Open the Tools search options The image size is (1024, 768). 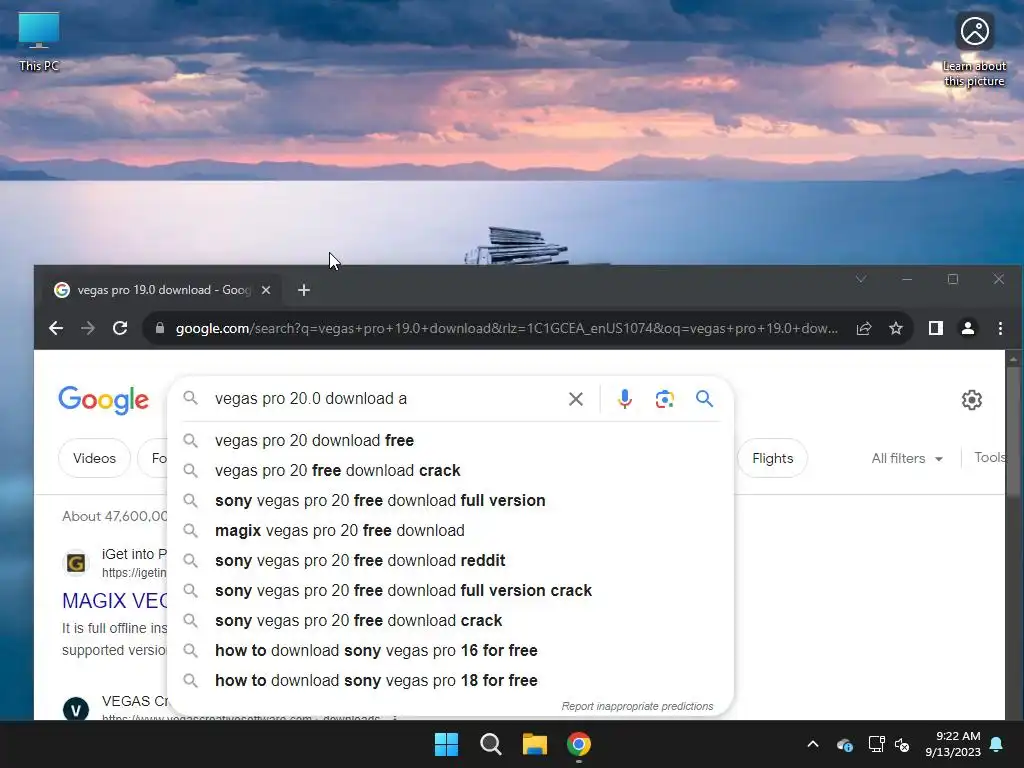tap(989, 457)
